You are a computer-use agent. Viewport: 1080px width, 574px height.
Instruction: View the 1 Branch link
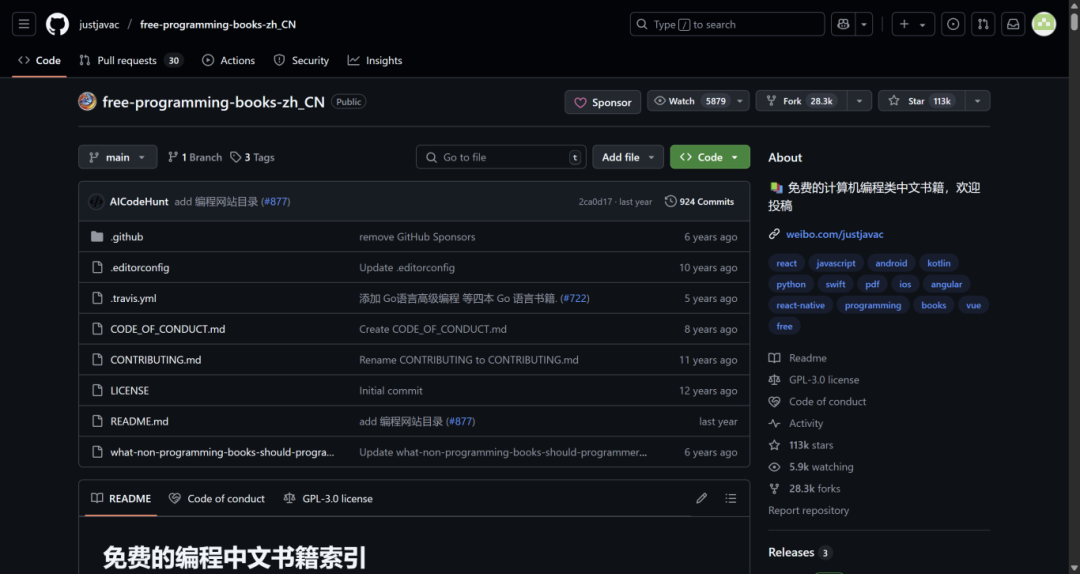pyautogui.click(x=195, y=157)
